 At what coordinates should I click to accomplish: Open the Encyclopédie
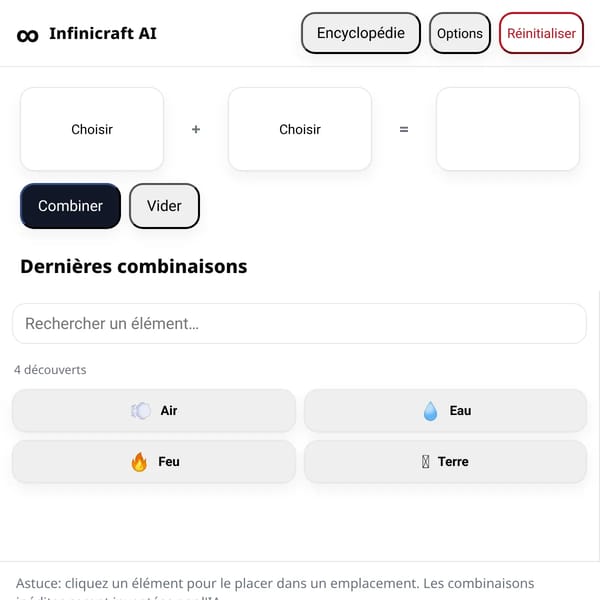[x=360, y=33]
